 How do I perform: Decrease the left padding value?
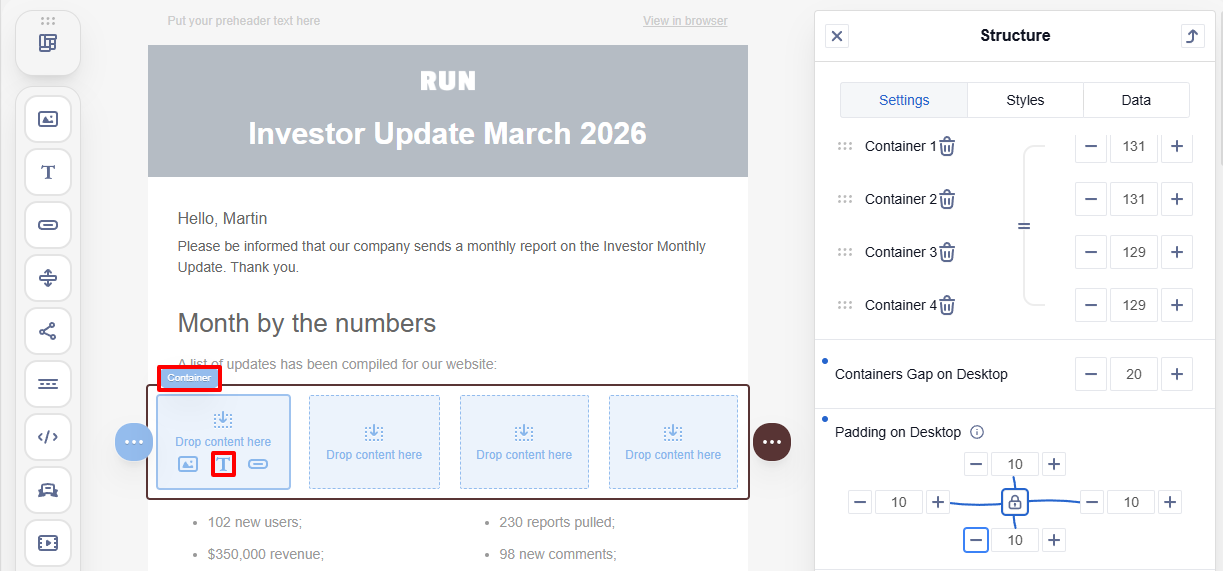click(860, 502)
